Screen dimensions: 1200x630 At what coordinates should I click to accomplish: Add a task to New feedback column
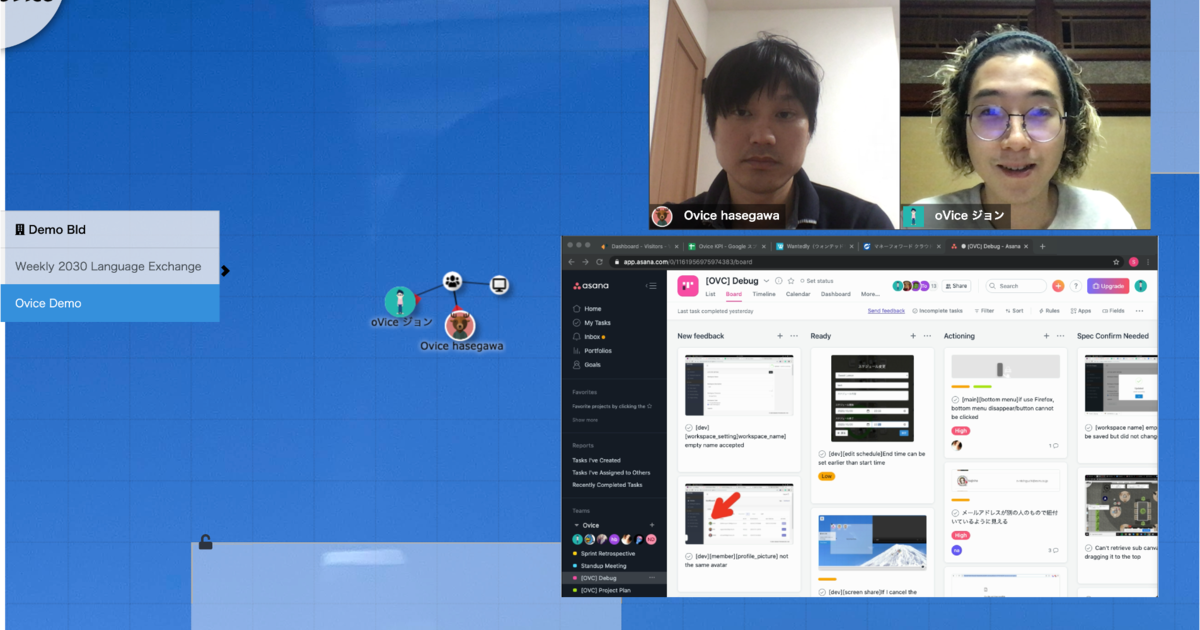780,336
